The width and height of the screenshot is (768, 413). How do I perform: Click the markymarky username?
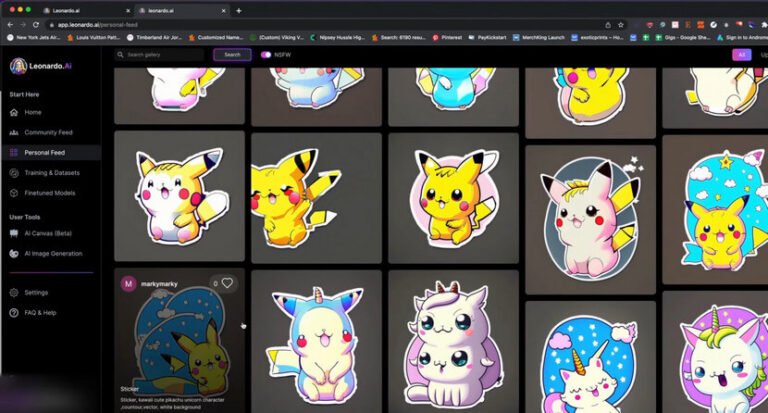[x=159, y=284]
